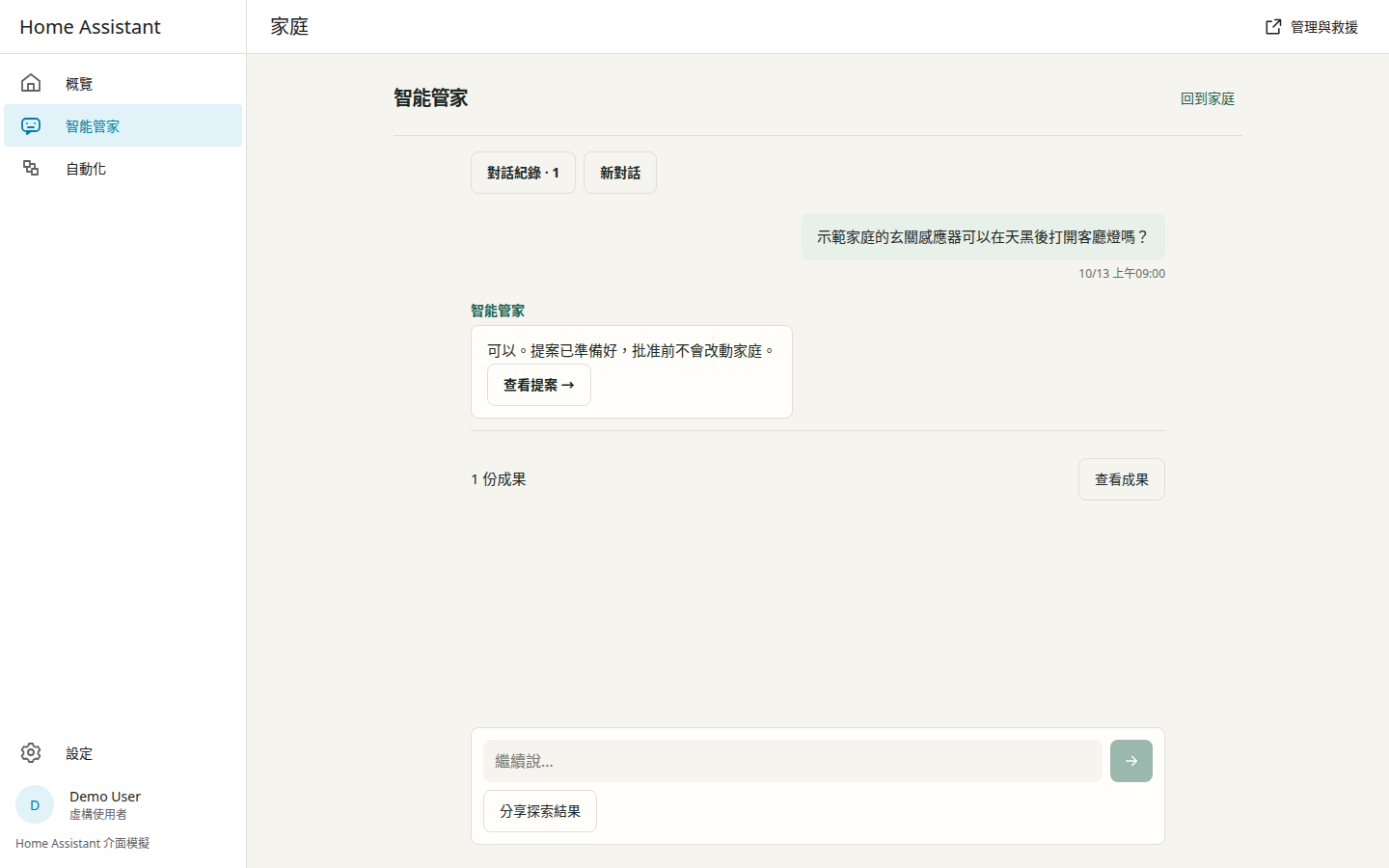This screenshot has width=1389, height=868.
Task: Click the 自動化 automation icon
Action: (31, 168)
